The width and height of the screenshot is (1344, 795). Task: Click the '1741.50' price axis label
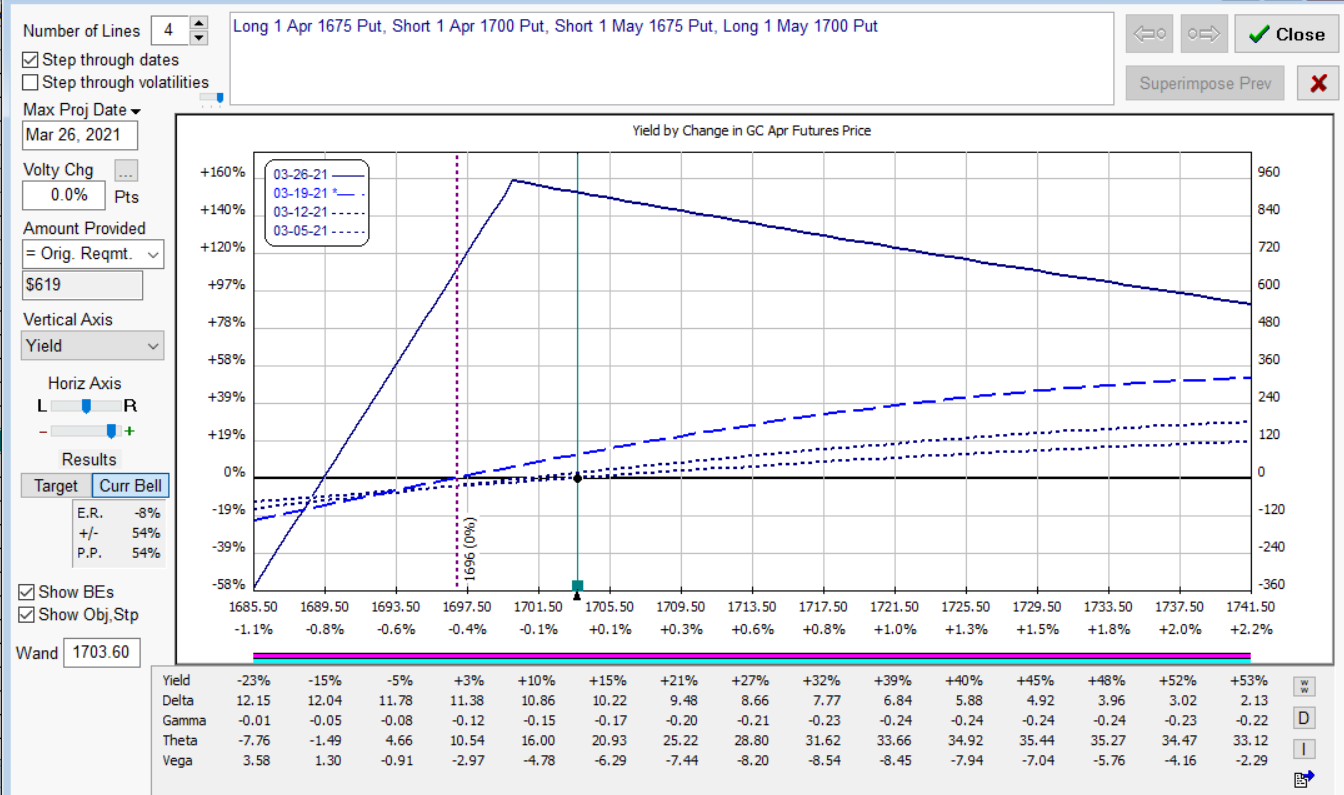[x=1250, y=607]
